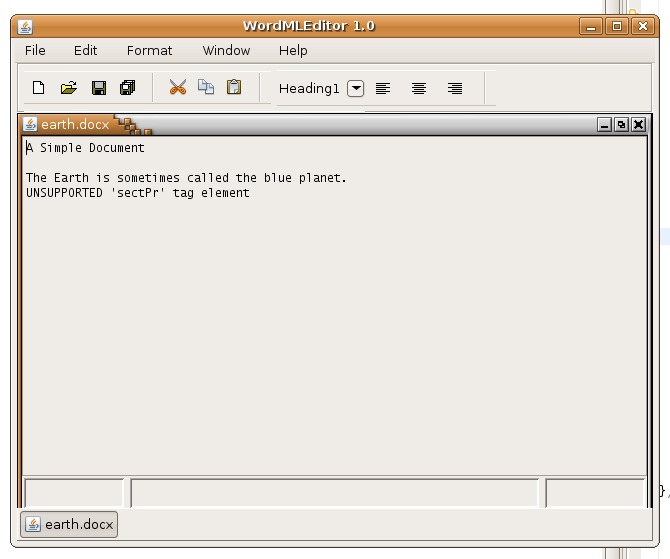
Task: Open the Help menu
Action: (293, 50)
